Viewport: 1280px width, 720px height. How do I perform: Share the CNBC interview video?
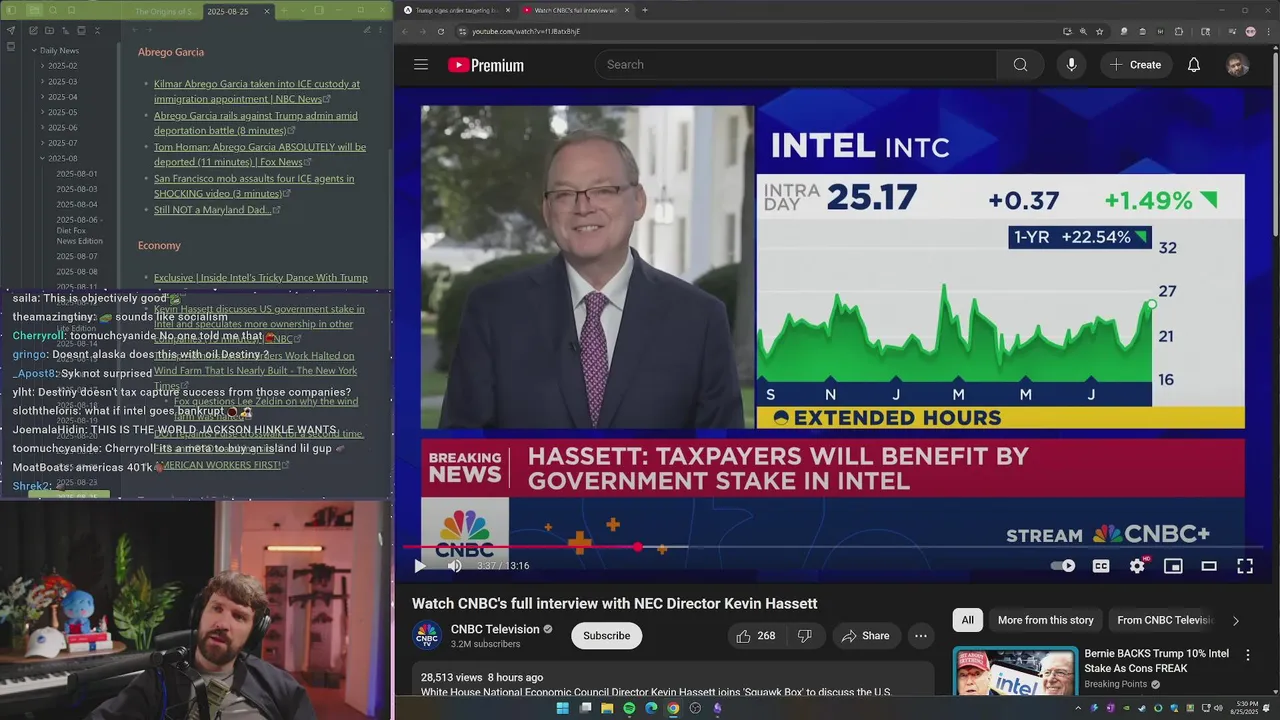coord(866,636)
